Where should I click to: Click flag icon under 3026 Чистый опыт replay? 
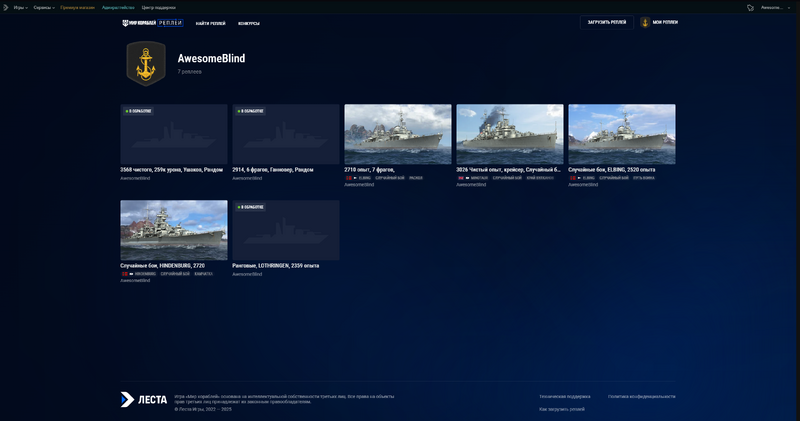pyautogui.click(x=461, y=178)
